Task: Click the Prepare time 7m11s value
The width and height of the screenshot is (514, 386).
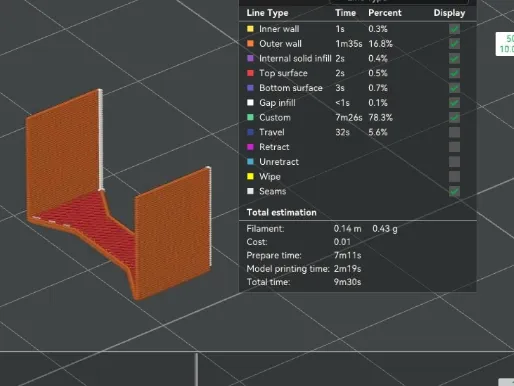Action: pyautogui.click(x=347, y=255)
